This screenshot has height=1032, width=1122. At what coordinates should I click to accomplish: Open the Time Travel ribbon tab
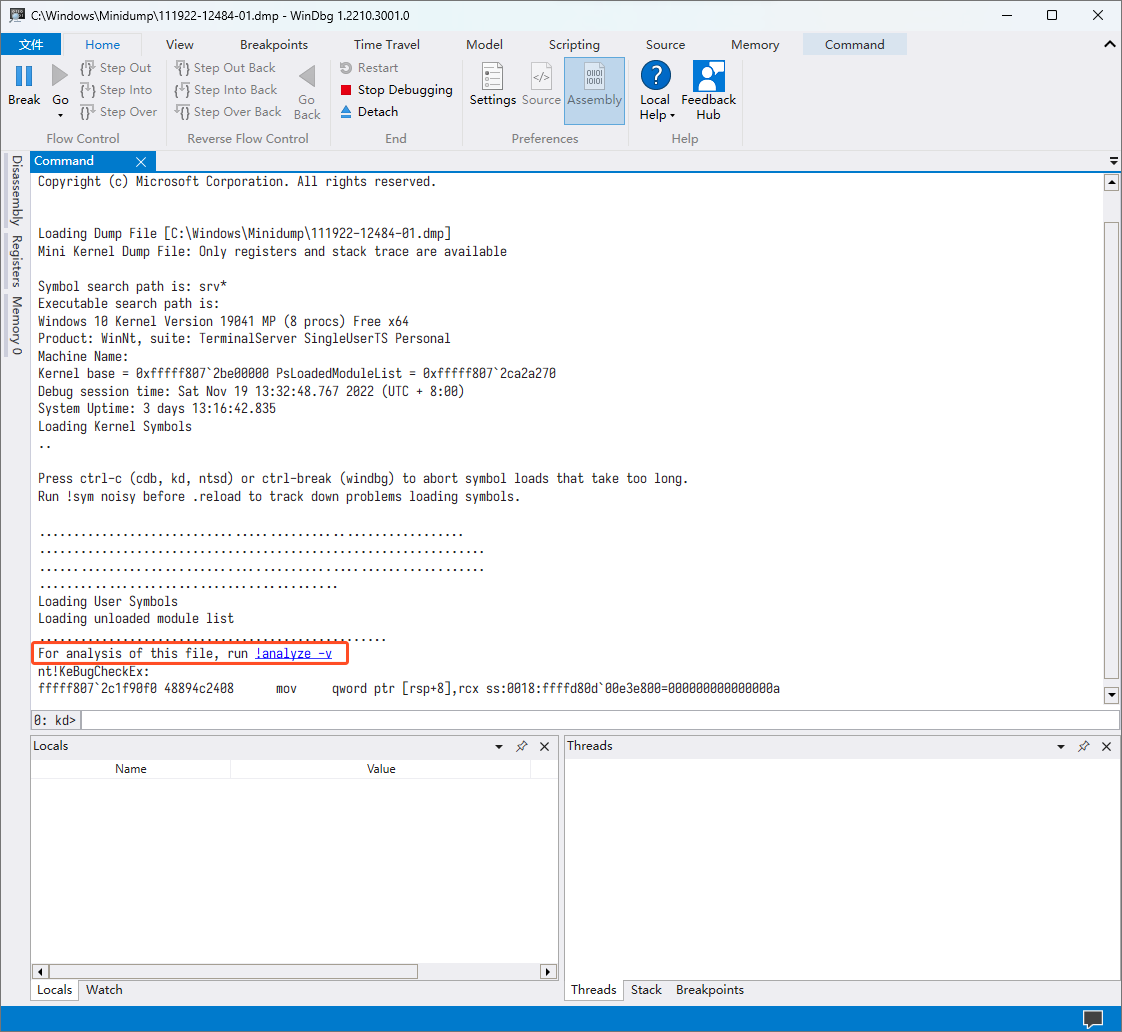pos(387,45)
